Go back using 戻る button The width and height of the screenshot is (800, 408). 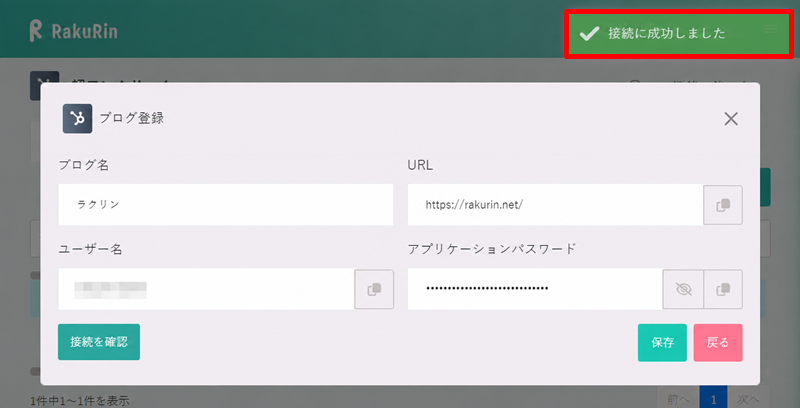(x=718, y=343)
